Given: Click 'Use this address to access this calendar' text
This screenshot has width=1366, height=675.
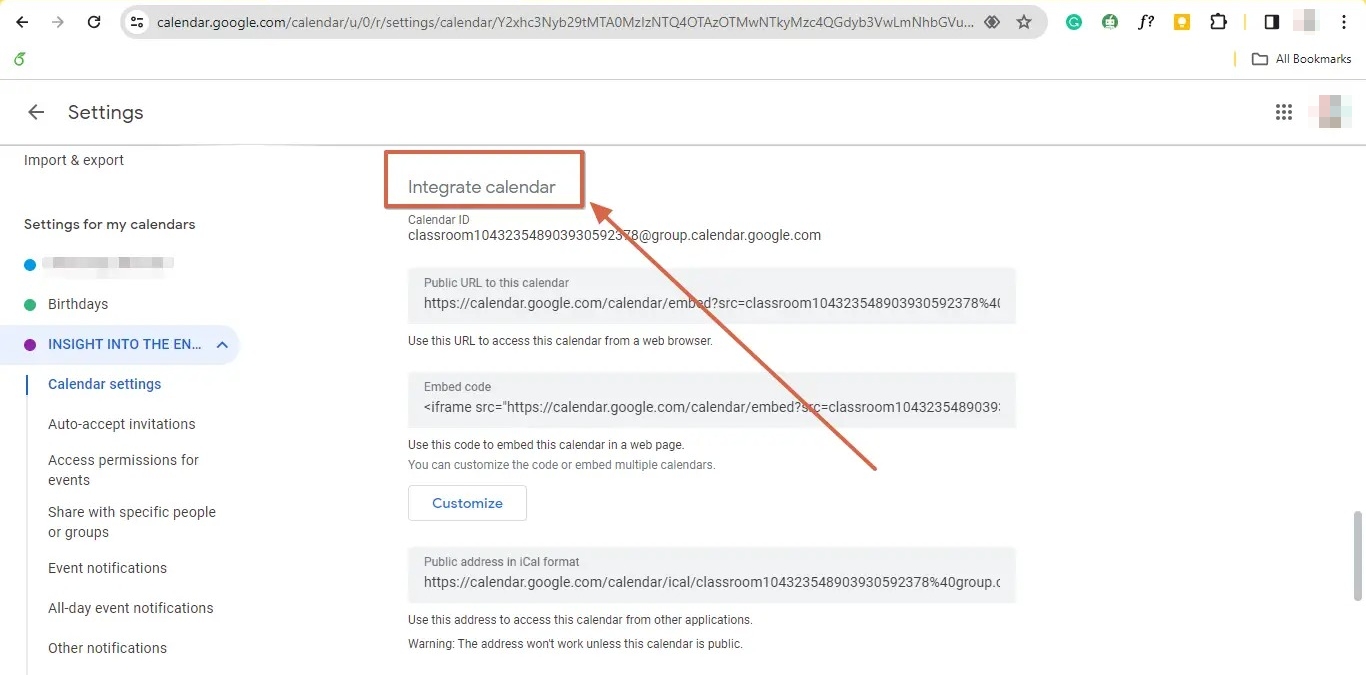Looking at the screenshot, I should pyautogui.click(x=580, y=620).
